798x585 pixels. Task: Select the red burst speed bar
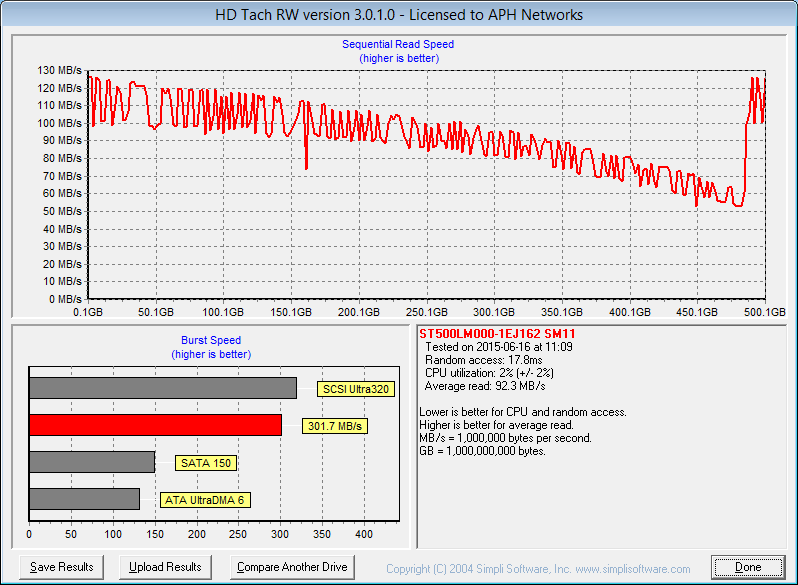click(155, 425)
